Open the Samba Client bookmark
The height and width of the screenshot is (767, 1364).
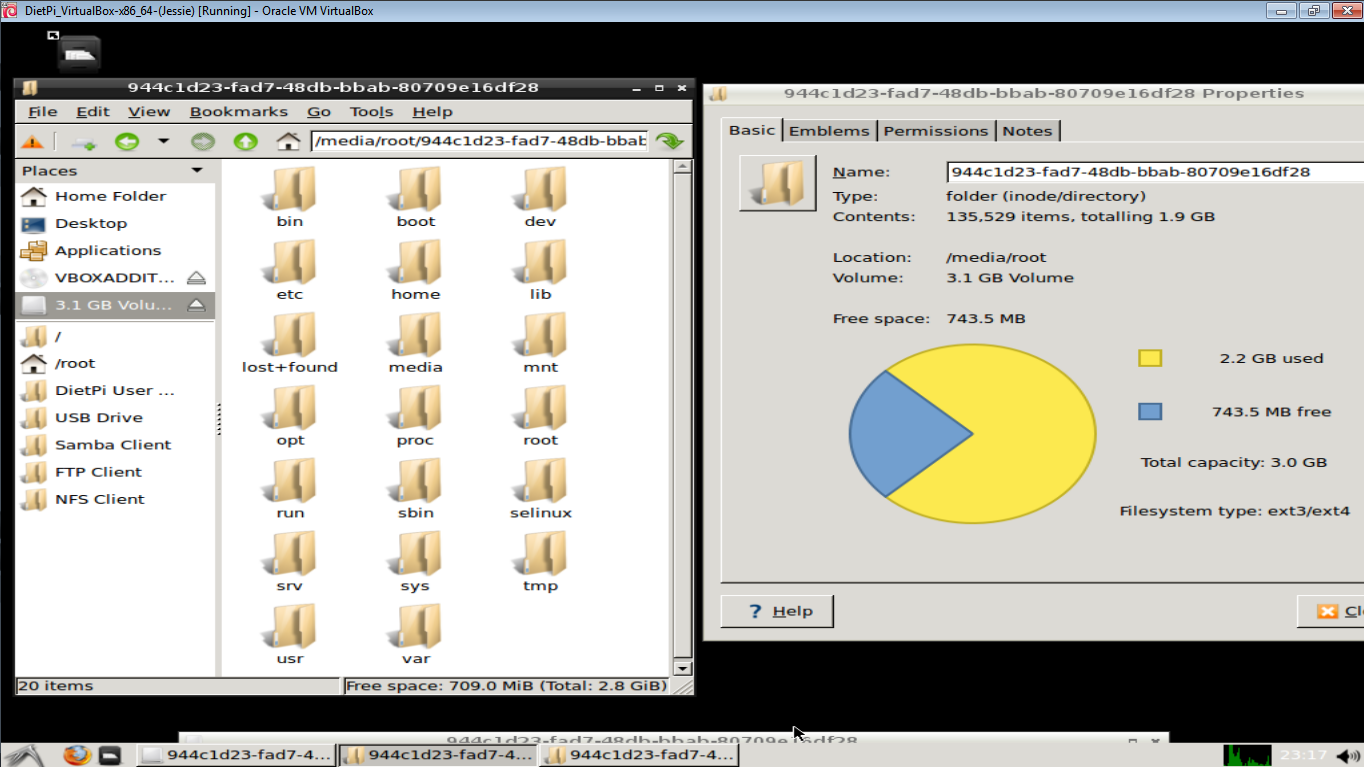coord(115,444)
